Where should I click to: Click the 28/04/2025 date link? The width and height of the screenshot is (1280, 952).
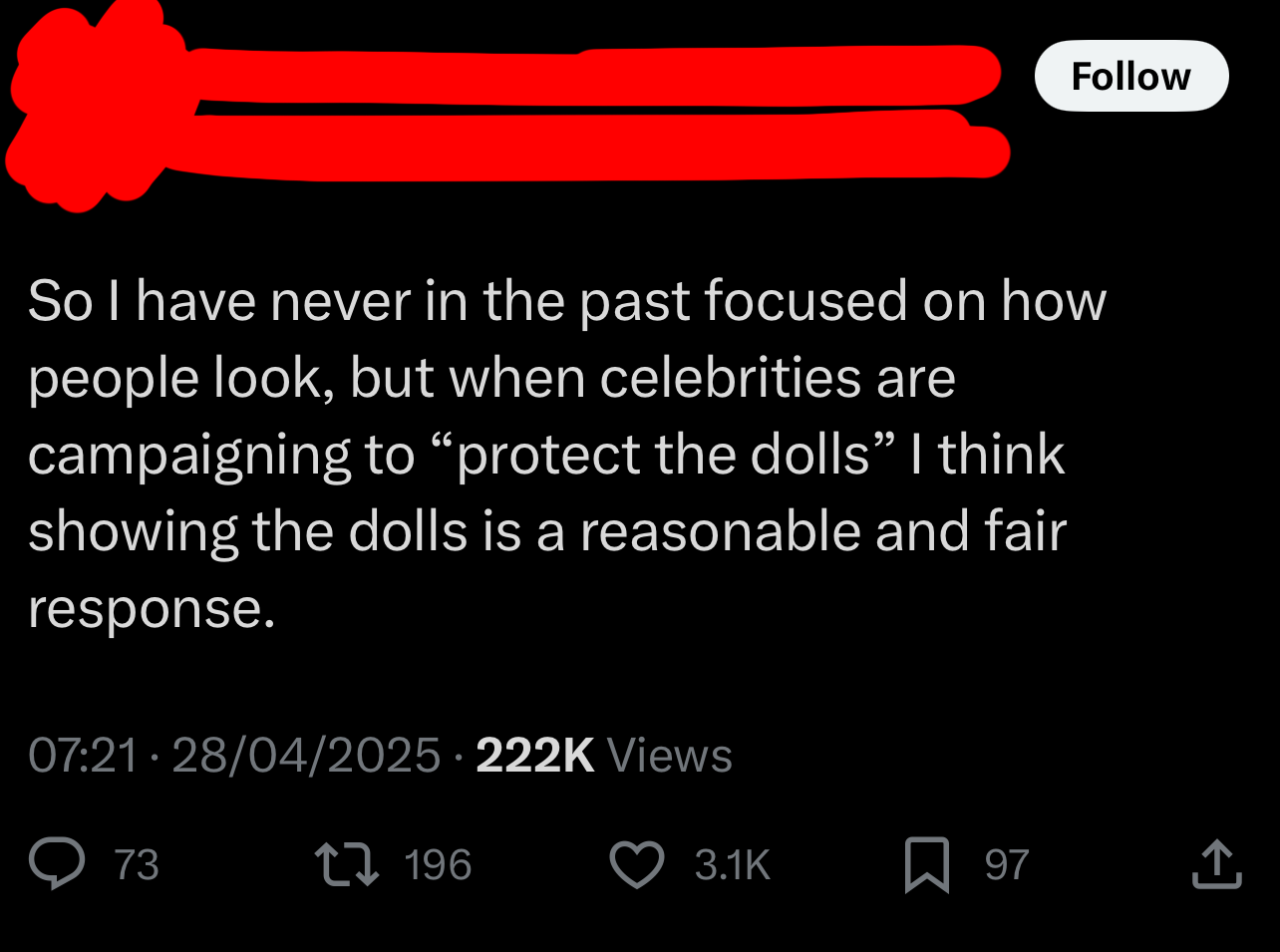[x=306, y=755]
